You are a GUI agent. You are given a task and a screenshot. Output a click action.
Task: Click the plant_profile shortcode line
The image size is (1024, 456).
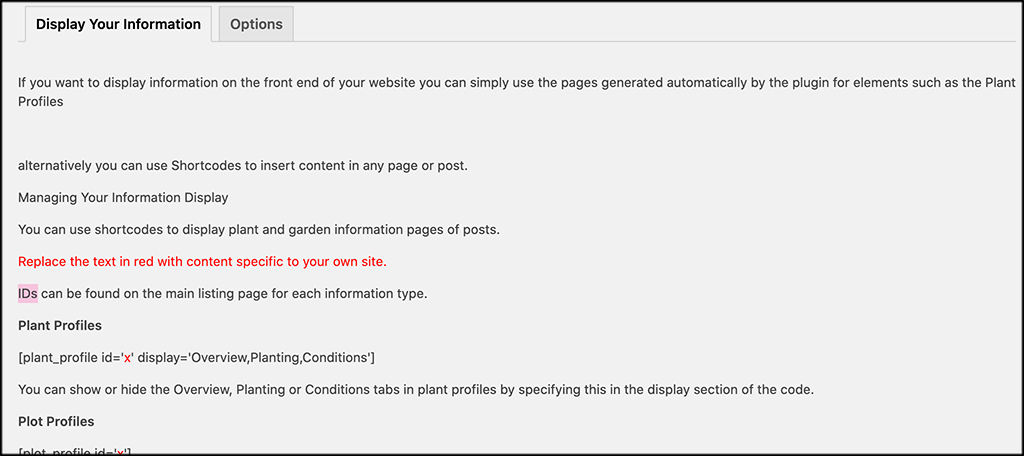(196, 358)
